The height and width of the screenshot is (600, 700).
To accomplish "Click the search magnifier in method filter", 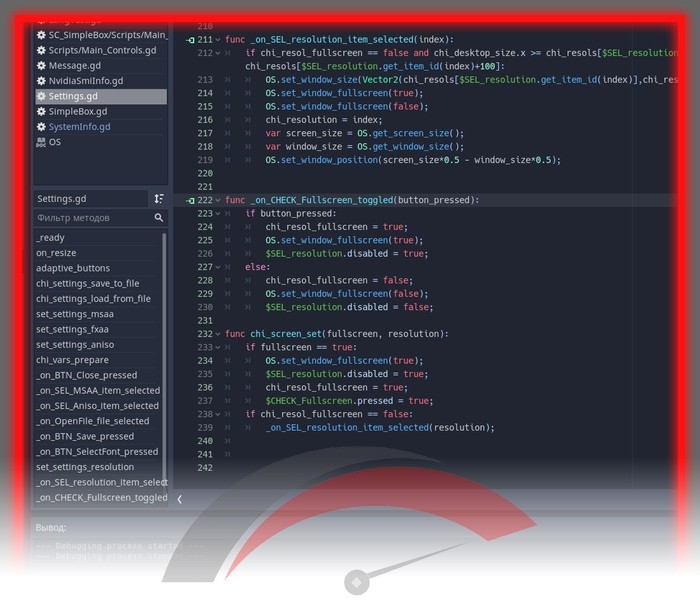I will point(158,217).
